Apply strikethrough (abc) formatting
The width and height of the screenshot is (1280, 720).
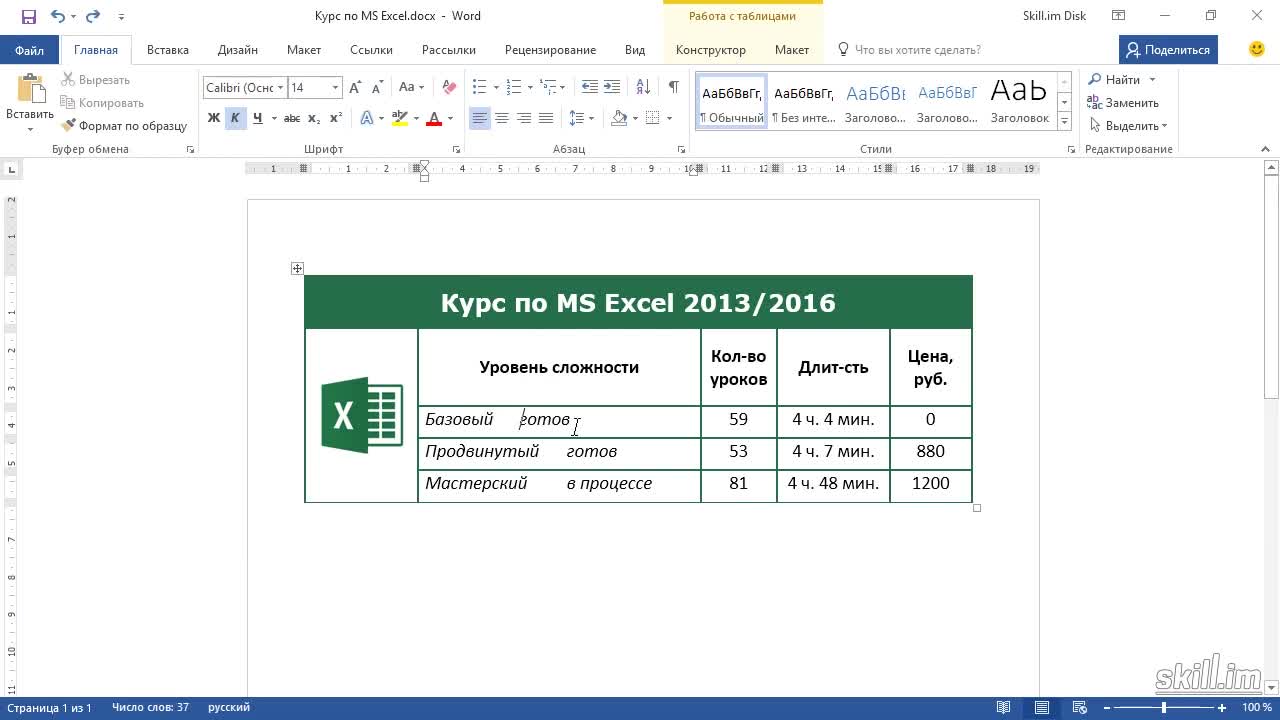point(292,118)
